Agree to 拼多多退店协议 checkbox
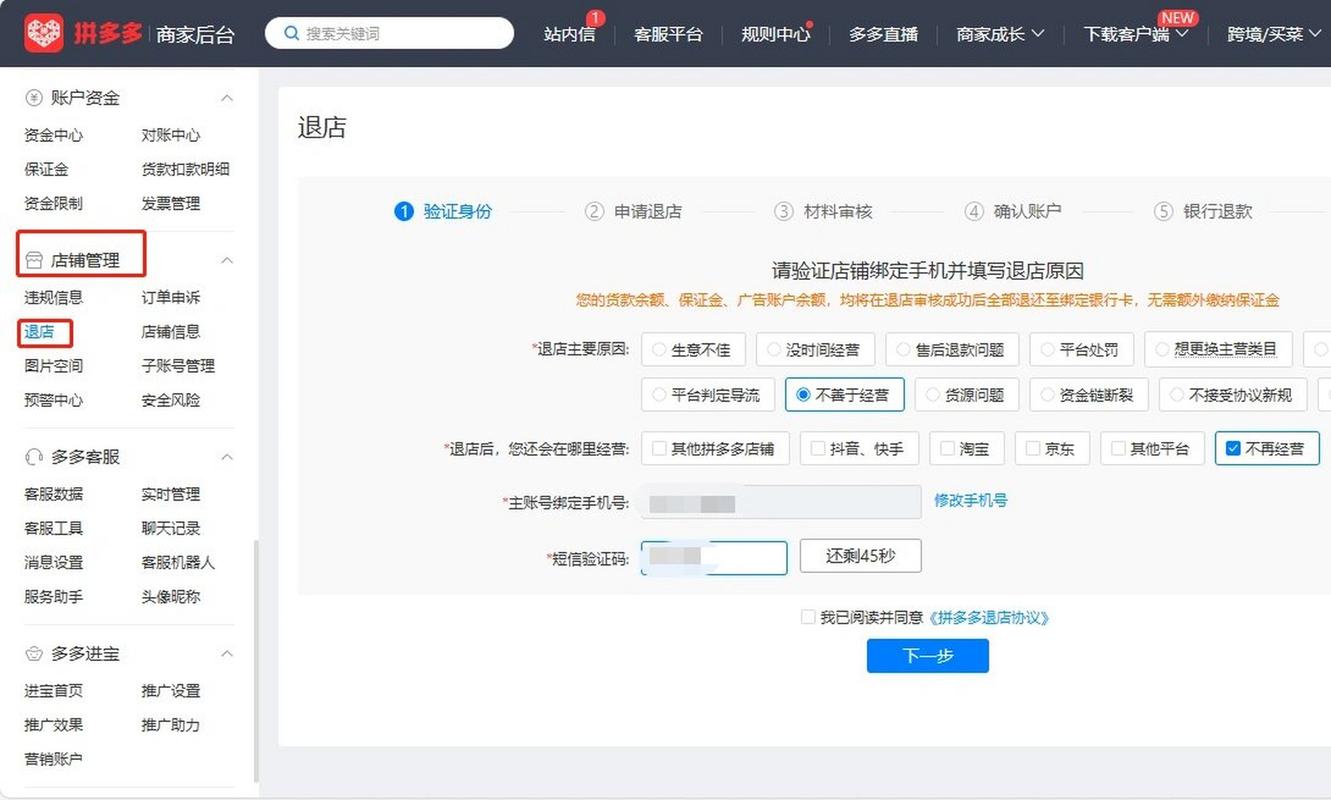 pos(808,618)
